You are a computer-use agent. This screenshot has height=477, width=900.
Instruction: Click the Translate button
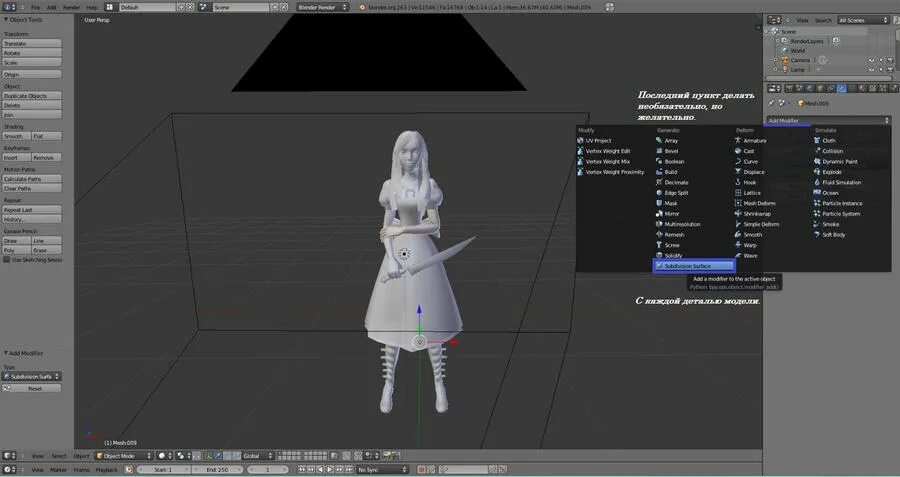[32, 43]
